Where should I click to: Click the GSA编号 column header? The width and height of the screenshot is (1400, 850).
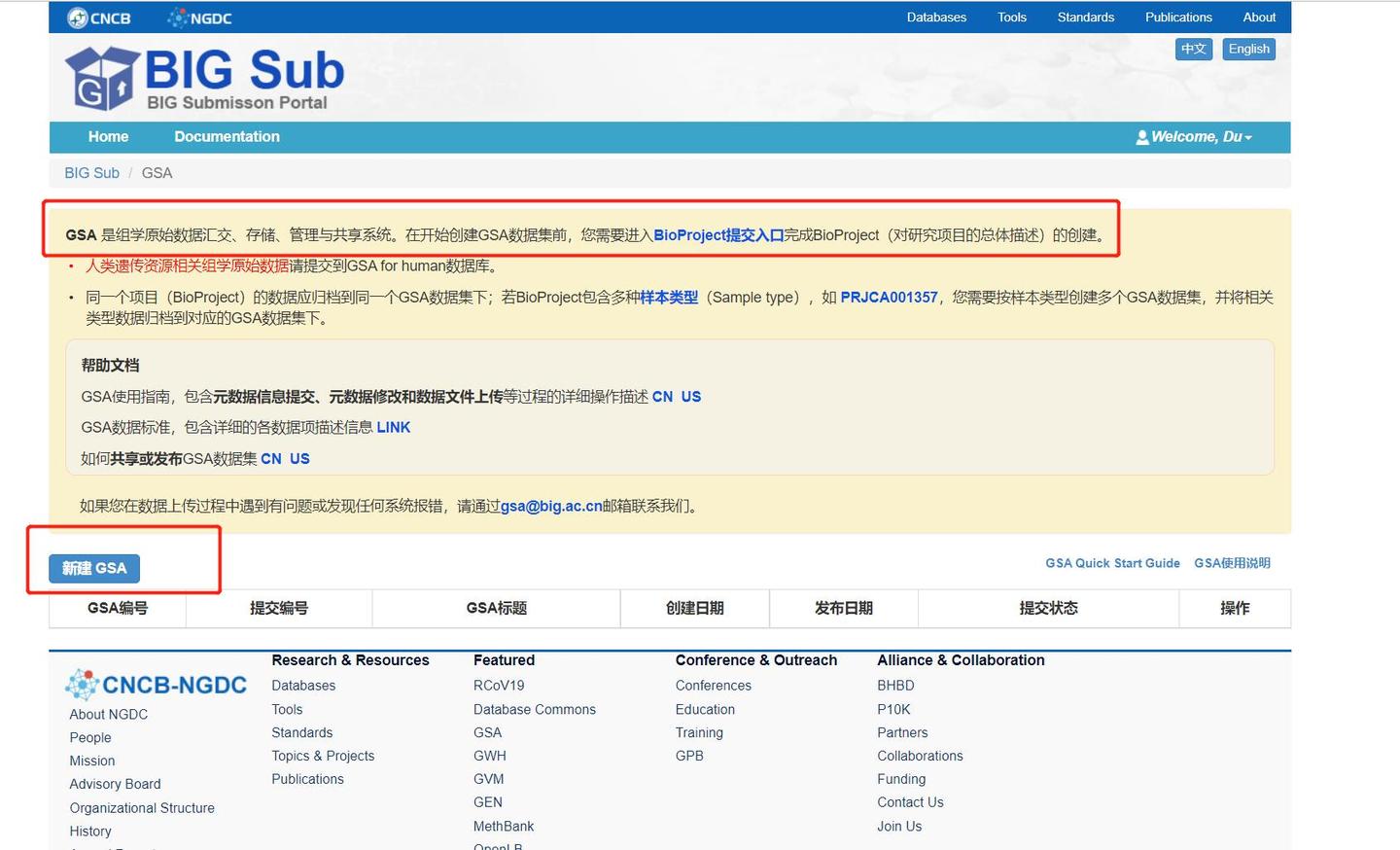tap(118, 608)
